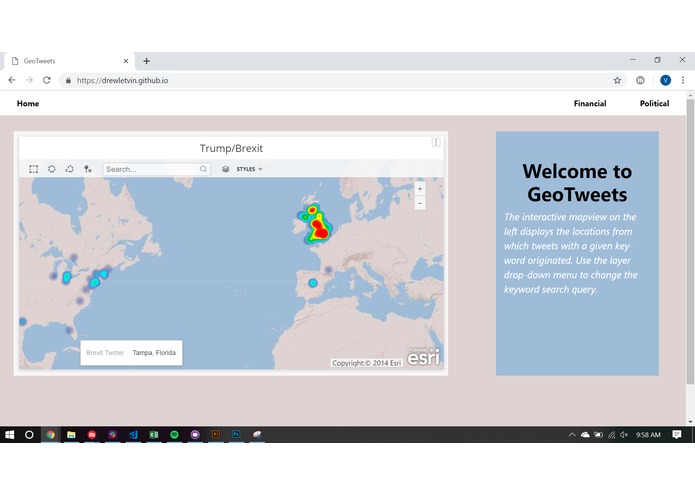Clear map selection with pin-x tool
This screenshot has width=695, height=494.
coord(88,169)
